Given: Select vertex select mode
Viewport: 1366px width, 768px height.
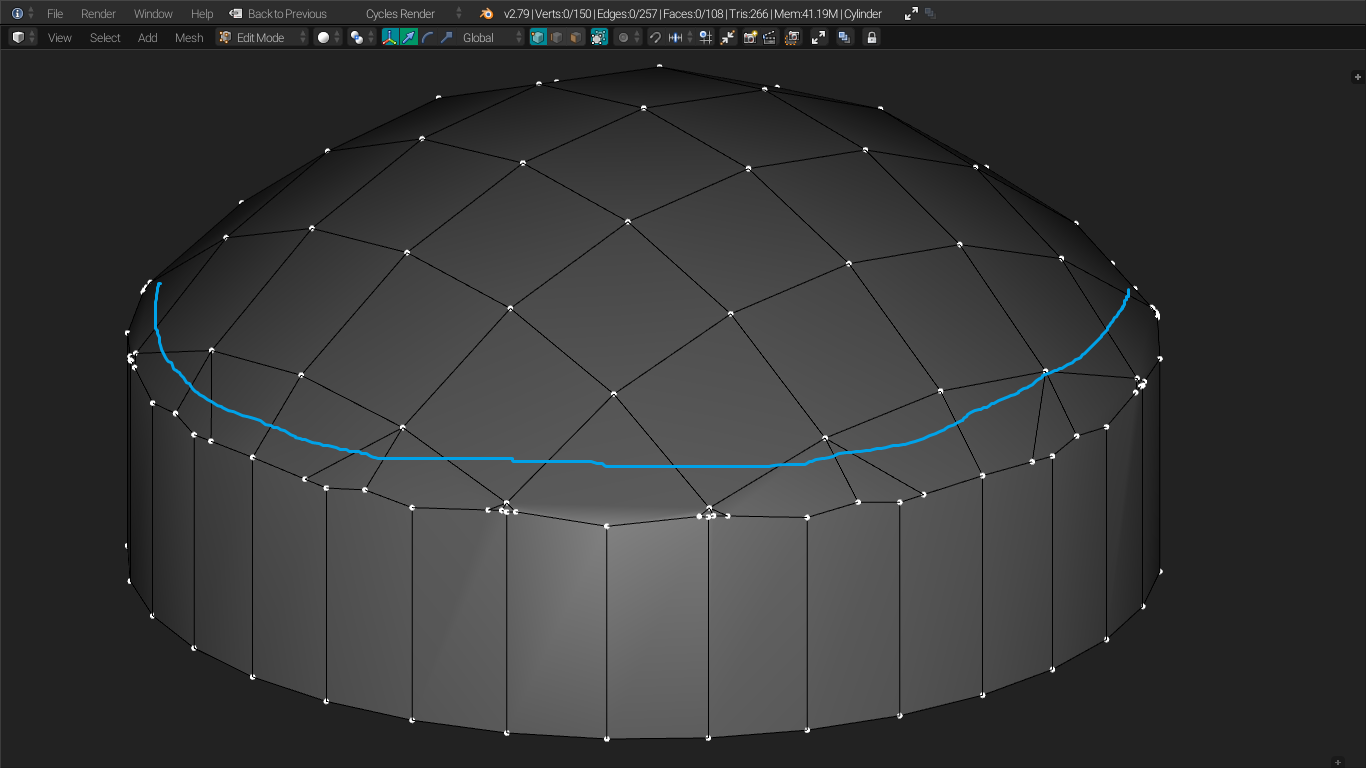Looking at the screenshot, I should (x=538, y=37).
